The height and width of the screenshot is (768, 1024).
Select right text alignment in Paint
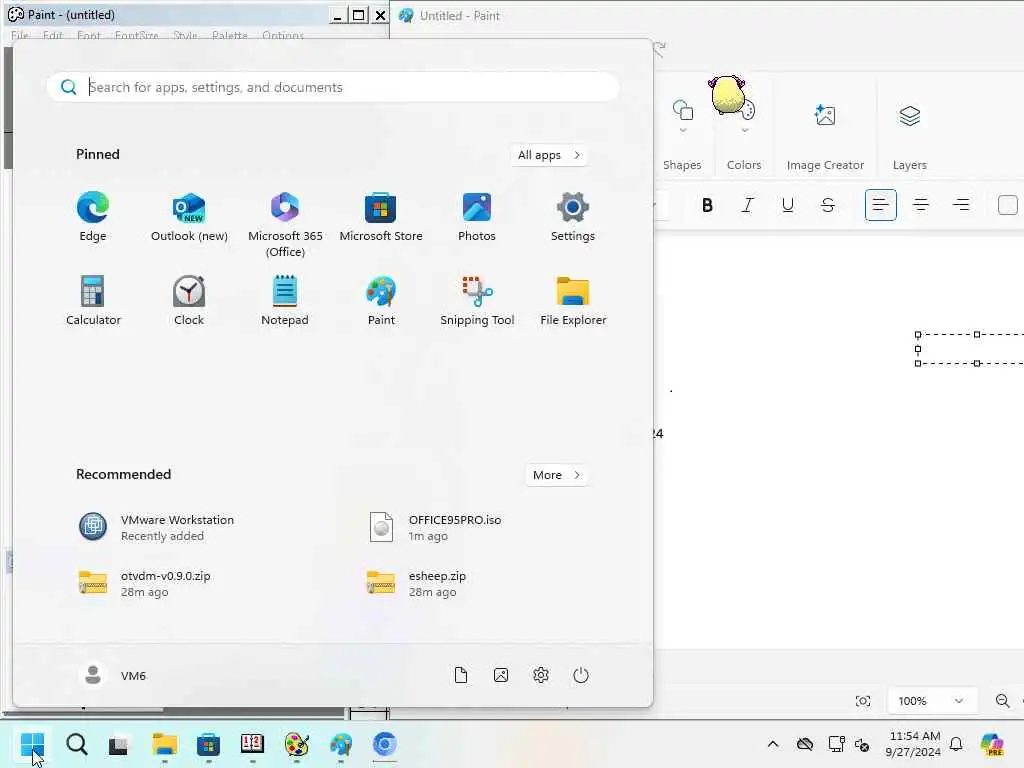coord(961,205)
